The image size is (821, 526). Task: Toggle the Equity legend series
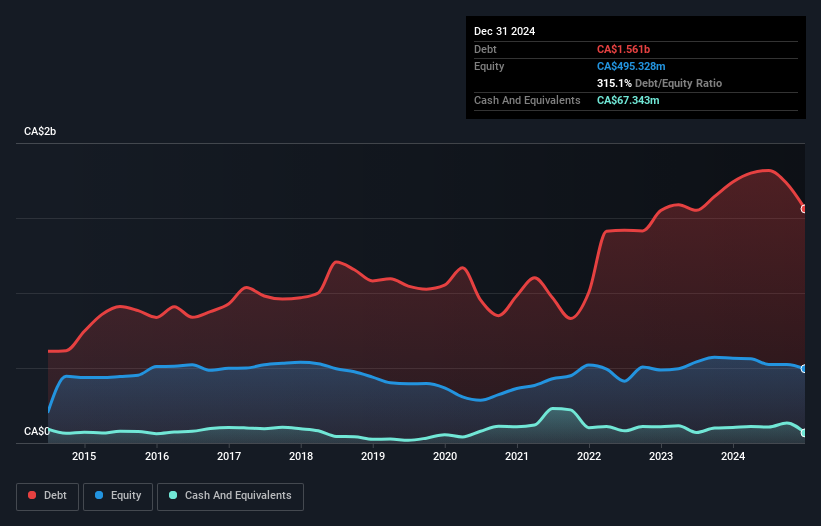118,496
